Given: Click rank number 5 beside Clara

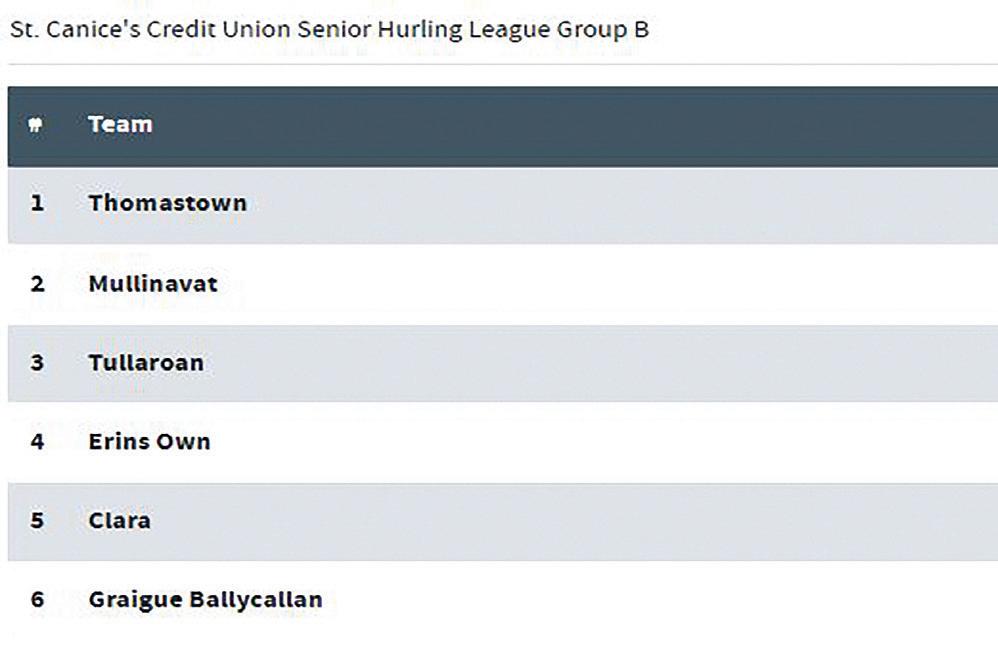Looking at the screenshot, I should [x=38, y=521].
